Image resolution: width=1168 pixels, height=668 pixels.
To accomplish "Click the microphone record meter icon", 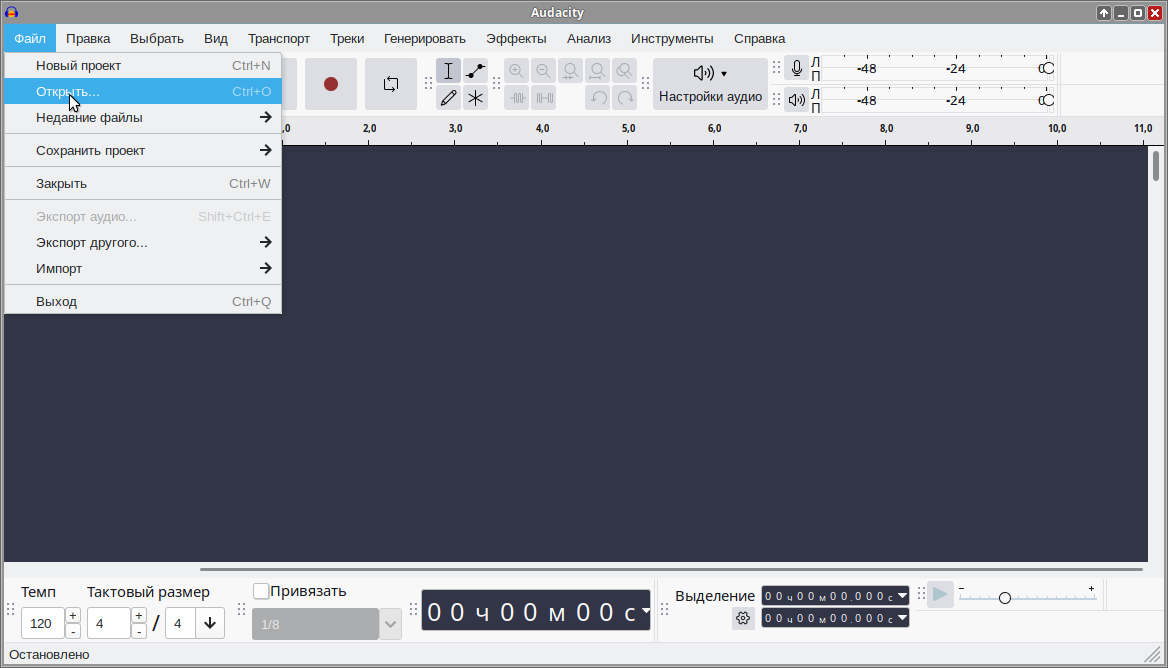I will (x=796, y=69).
